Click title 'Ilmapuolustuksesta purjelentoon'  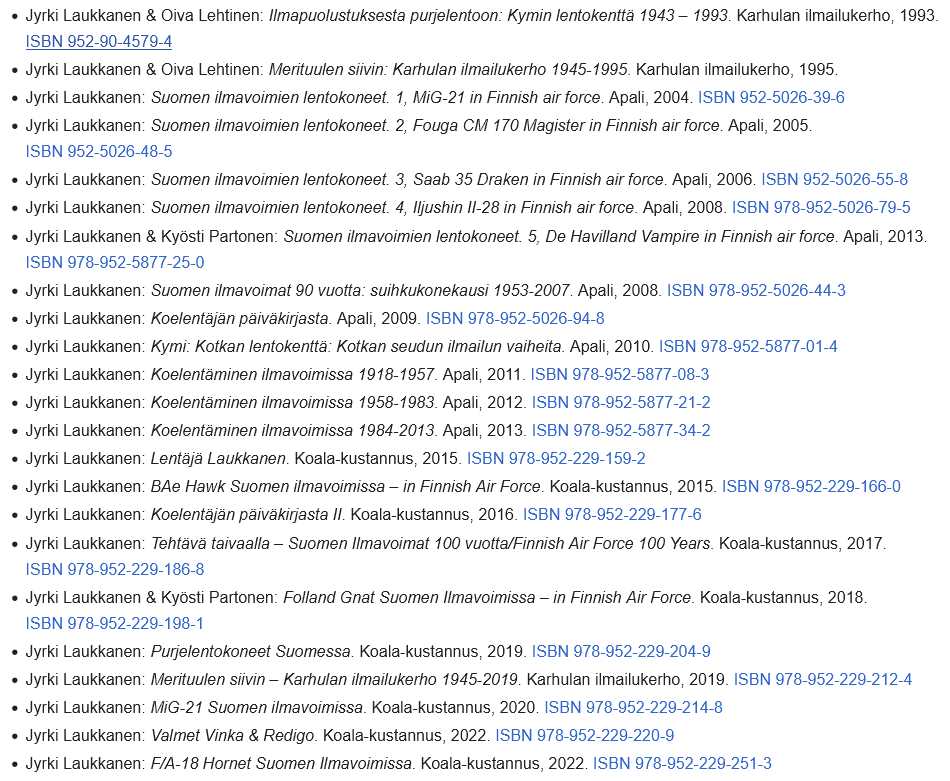(385, 15)
